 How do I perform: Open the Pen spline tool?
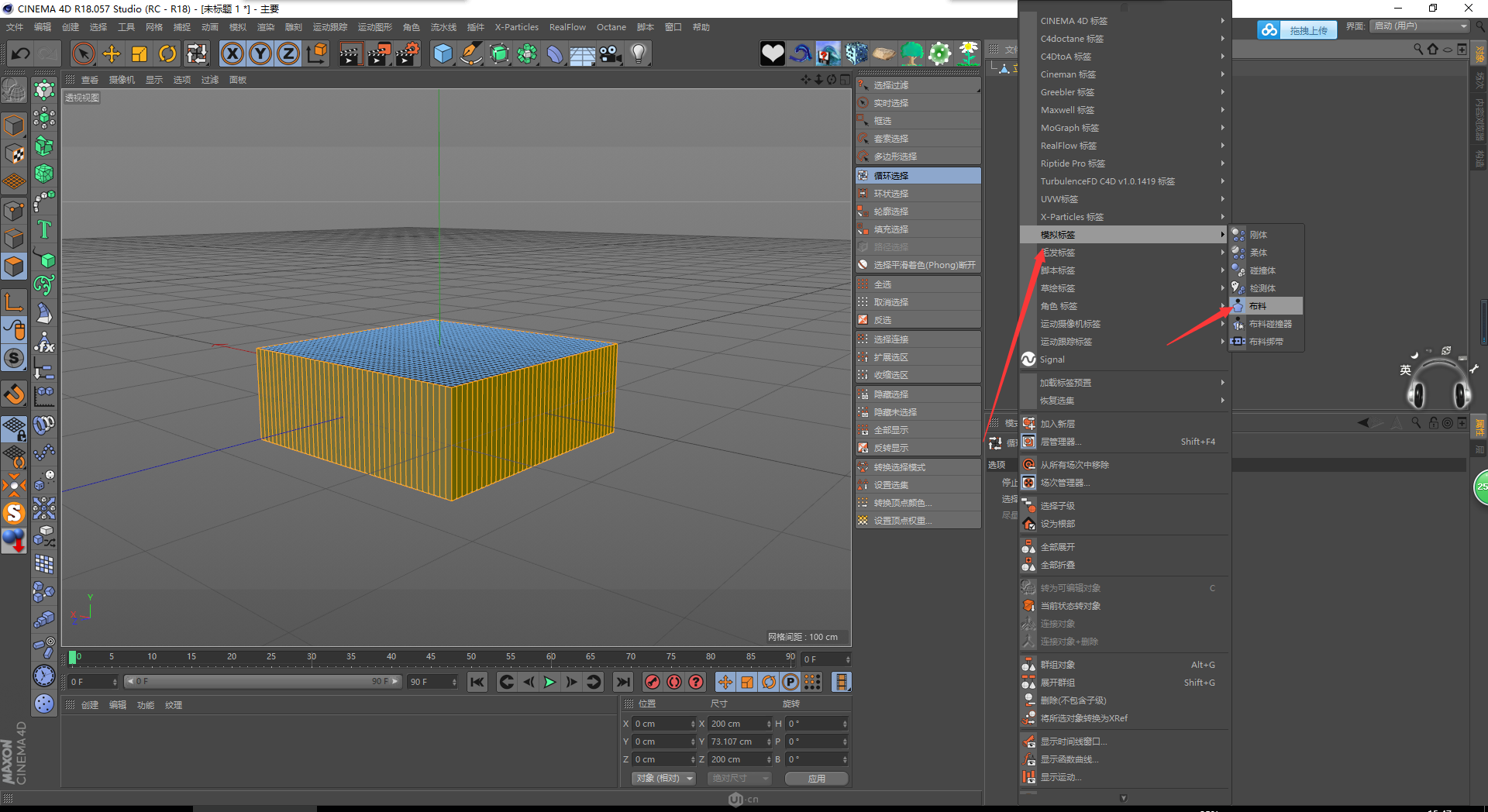coord(470,54)
